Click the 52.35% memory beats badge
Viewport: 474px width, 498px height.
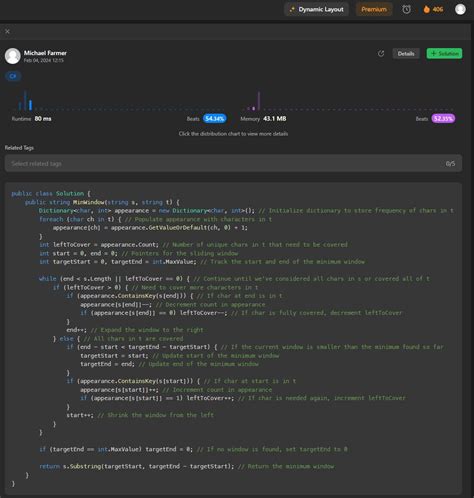pos(443,119)
